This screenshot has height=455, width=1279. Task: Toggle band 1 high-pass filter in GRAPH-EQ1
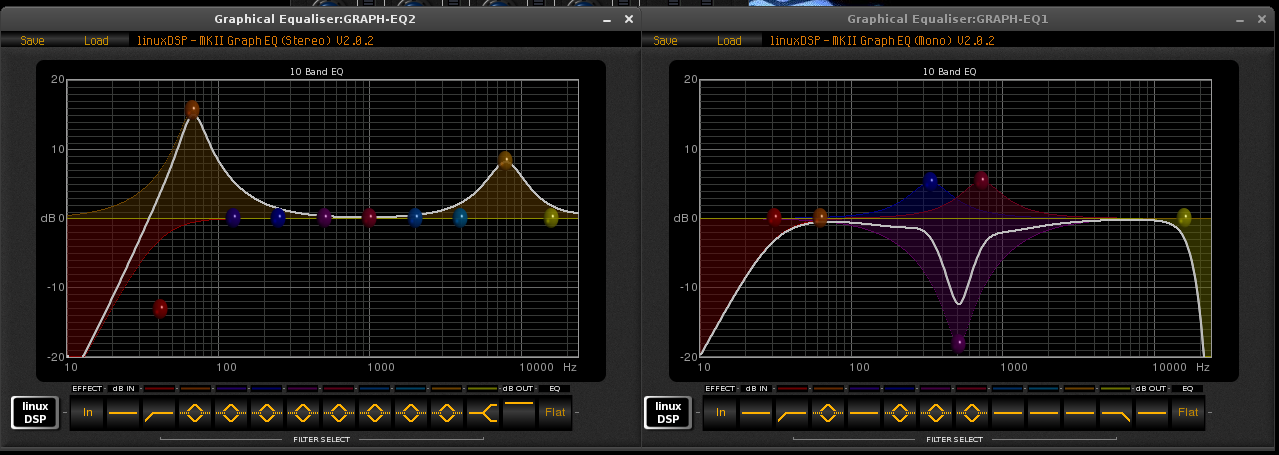(x=793, y=412)
